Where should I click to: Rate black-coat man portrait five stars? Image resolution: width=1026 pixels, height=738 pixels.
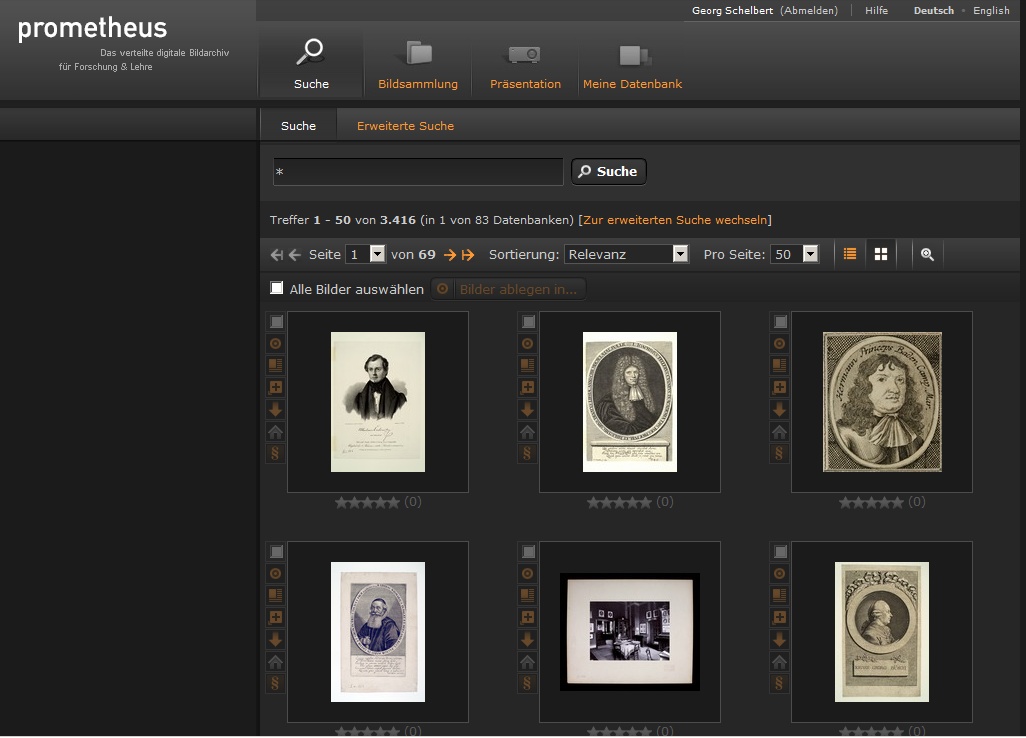coord(393,502)
